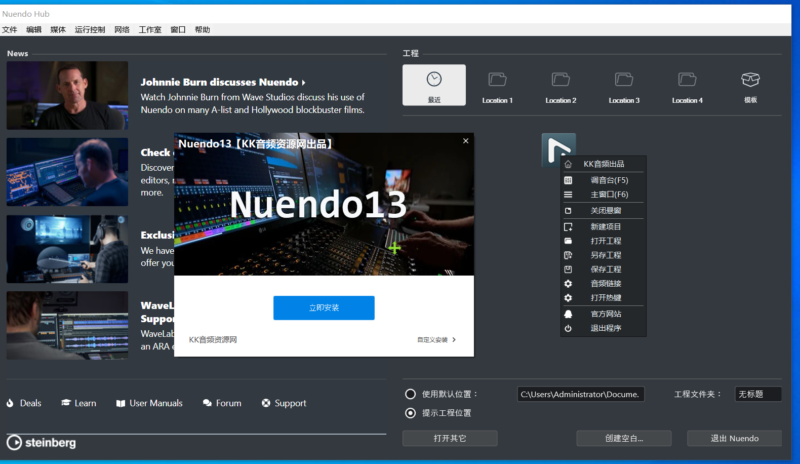Screen dimensions: 800x464
Task: Open the Learn link
Action: (x=79, y=403)
